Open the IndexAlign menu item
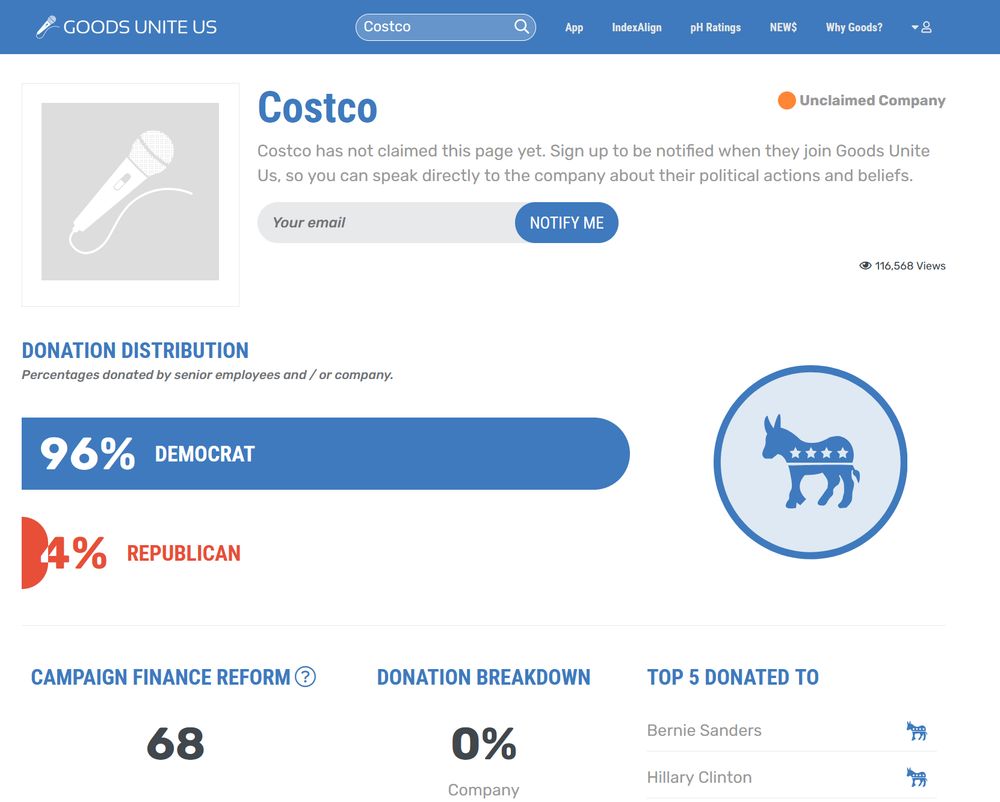 (x=636, y=27)
